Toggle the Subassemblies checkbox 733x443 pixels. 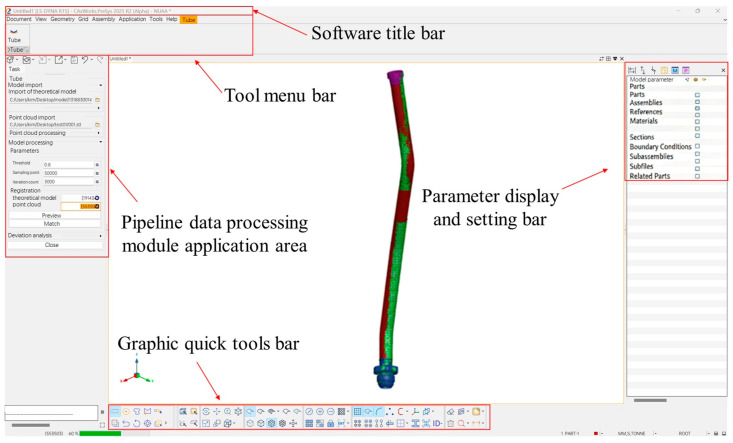697,154
